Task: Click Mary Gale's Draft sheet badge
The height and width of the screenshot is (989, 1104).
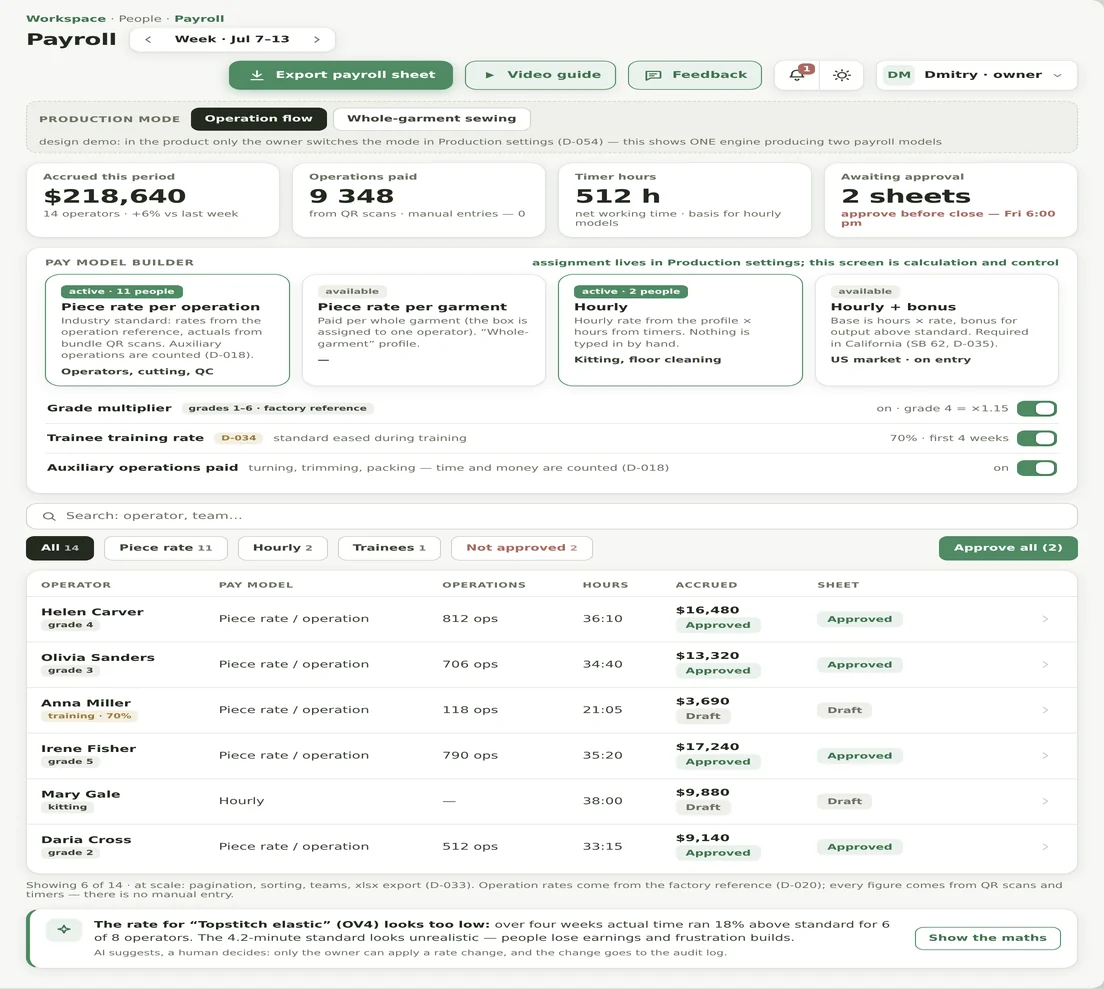Action: click(844, 801)
